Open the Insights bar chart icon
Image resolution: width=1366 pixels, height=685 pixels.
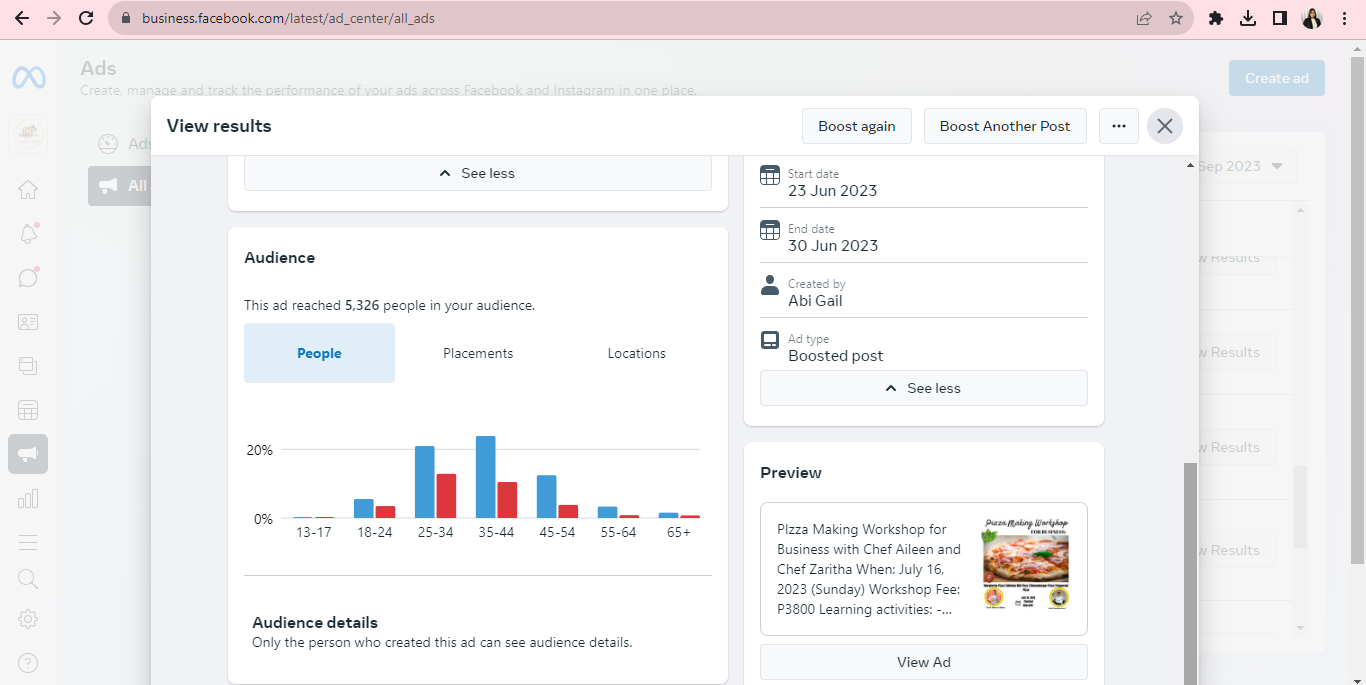pos(28,498)
